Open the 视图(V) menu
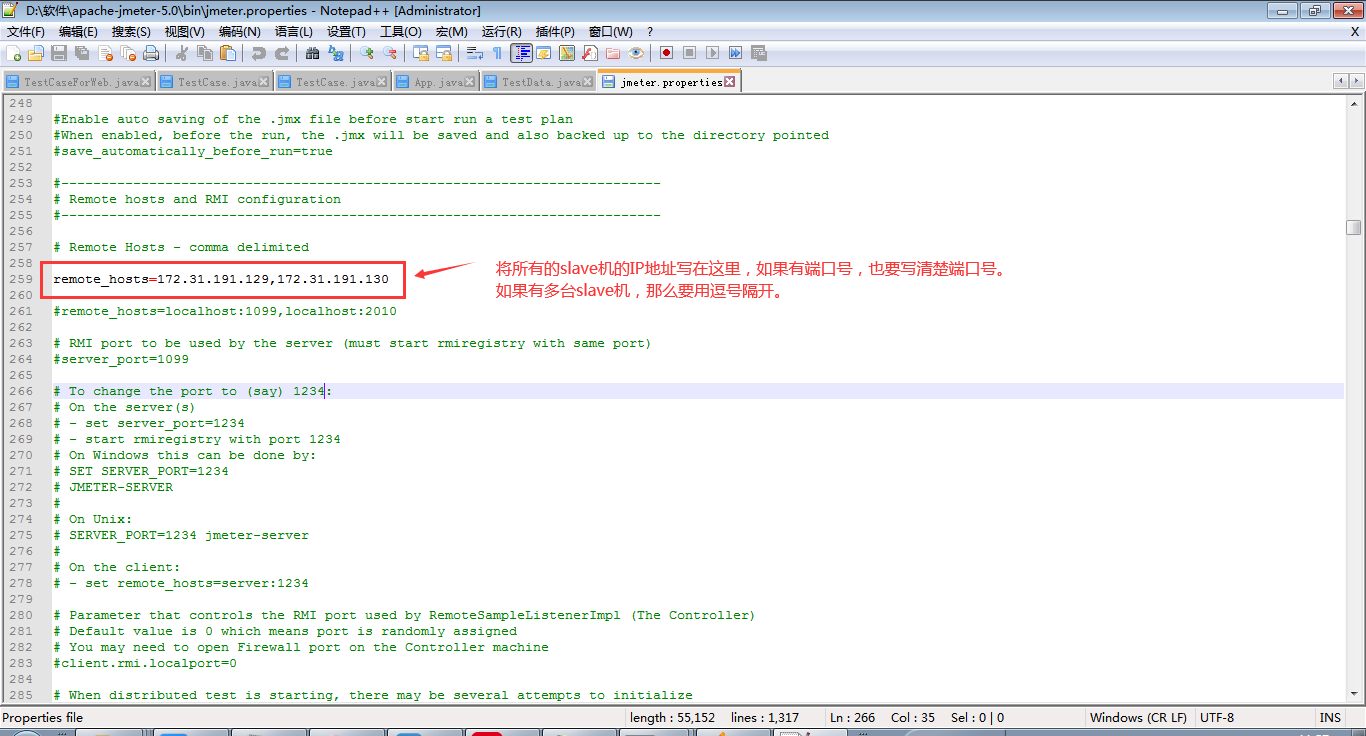This screenshot has height=736, width=1366. [x=184, y=32]
